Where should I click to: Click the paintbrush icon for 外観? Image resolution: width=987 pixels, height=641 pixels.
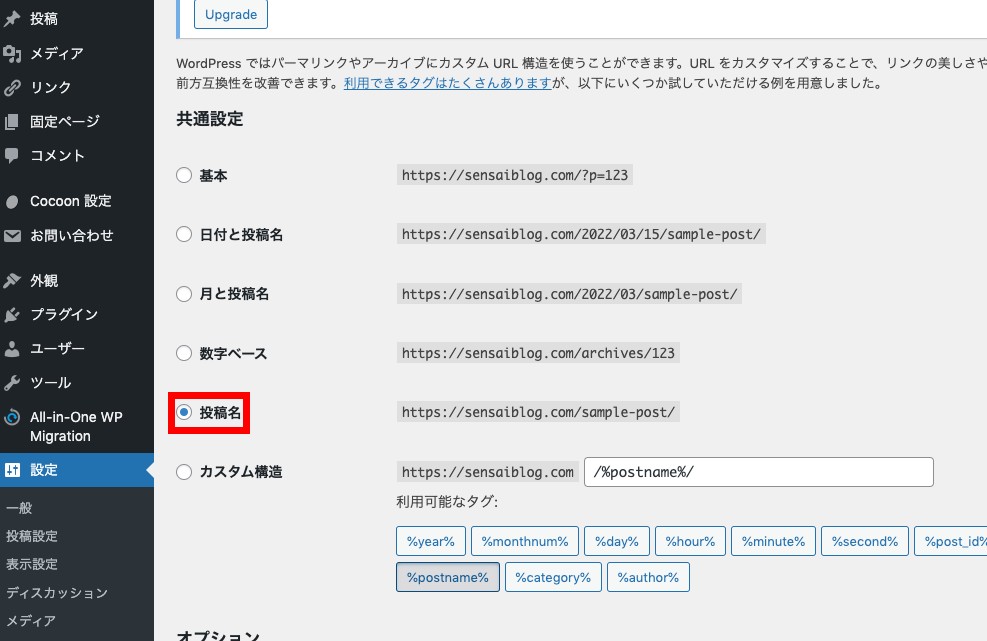point(12,281)
